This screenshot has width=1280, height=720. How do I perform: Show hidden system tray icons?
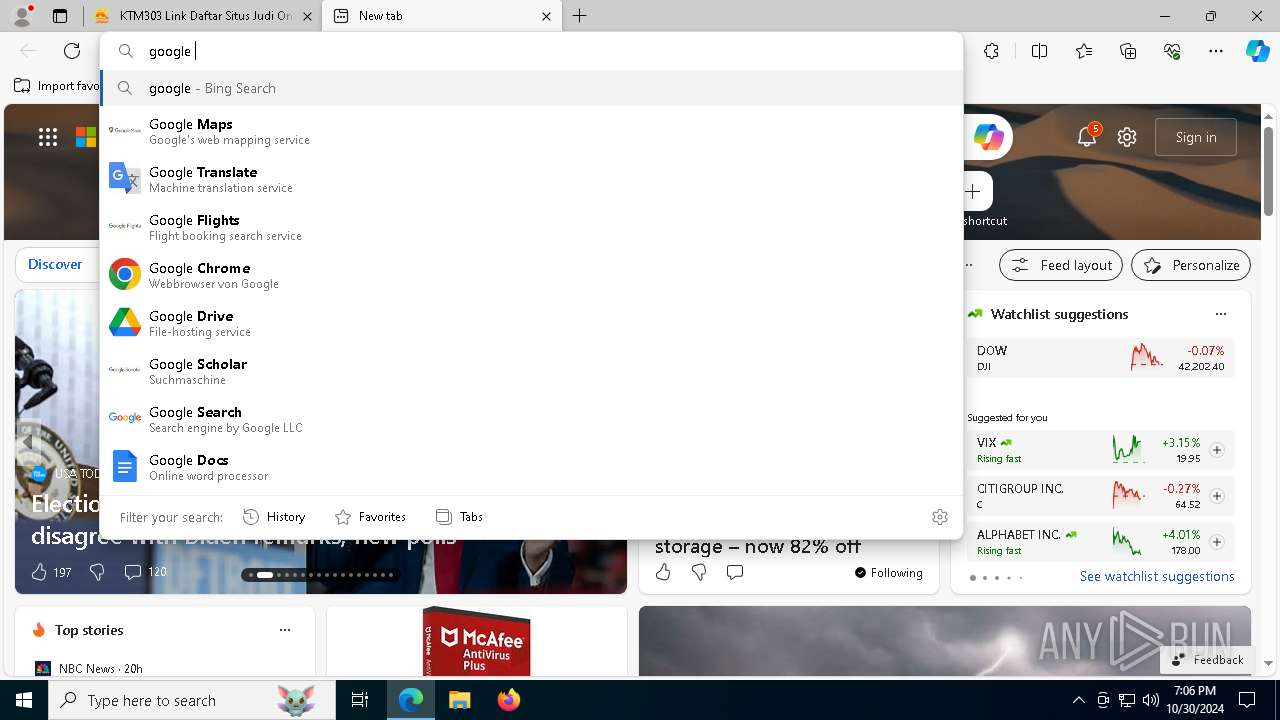pos(1078,700)
